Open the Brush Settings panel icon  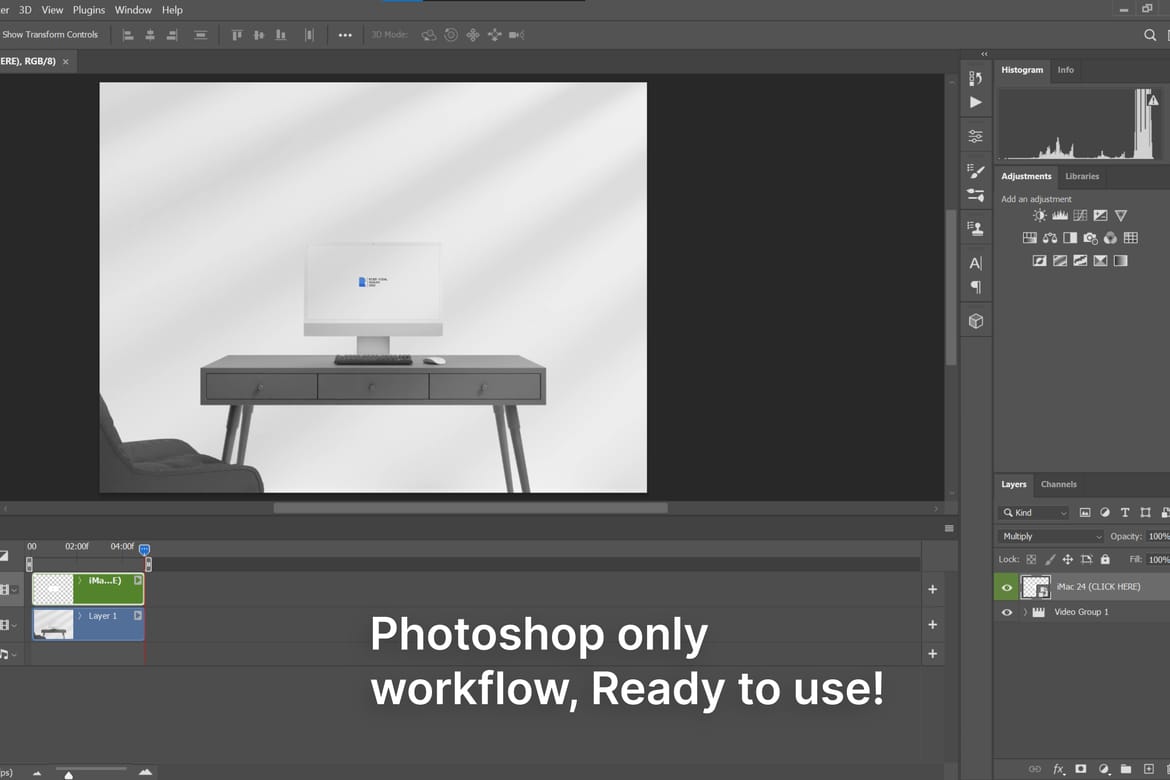click(x=975, y=172)
